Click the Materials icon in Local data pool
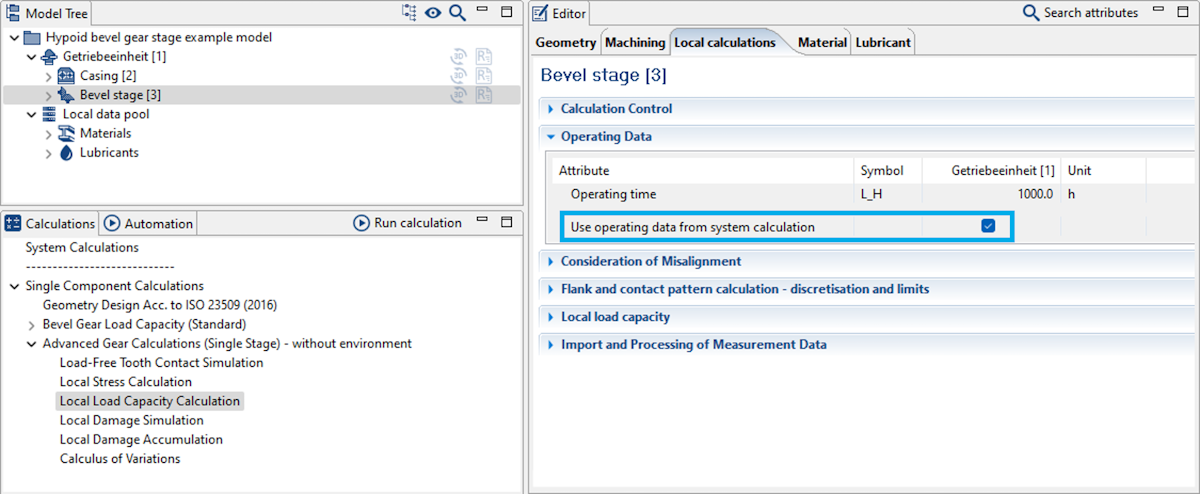The height and width of the screenshot is (494, 1200). pyautogui.click(x=66, y=133)
